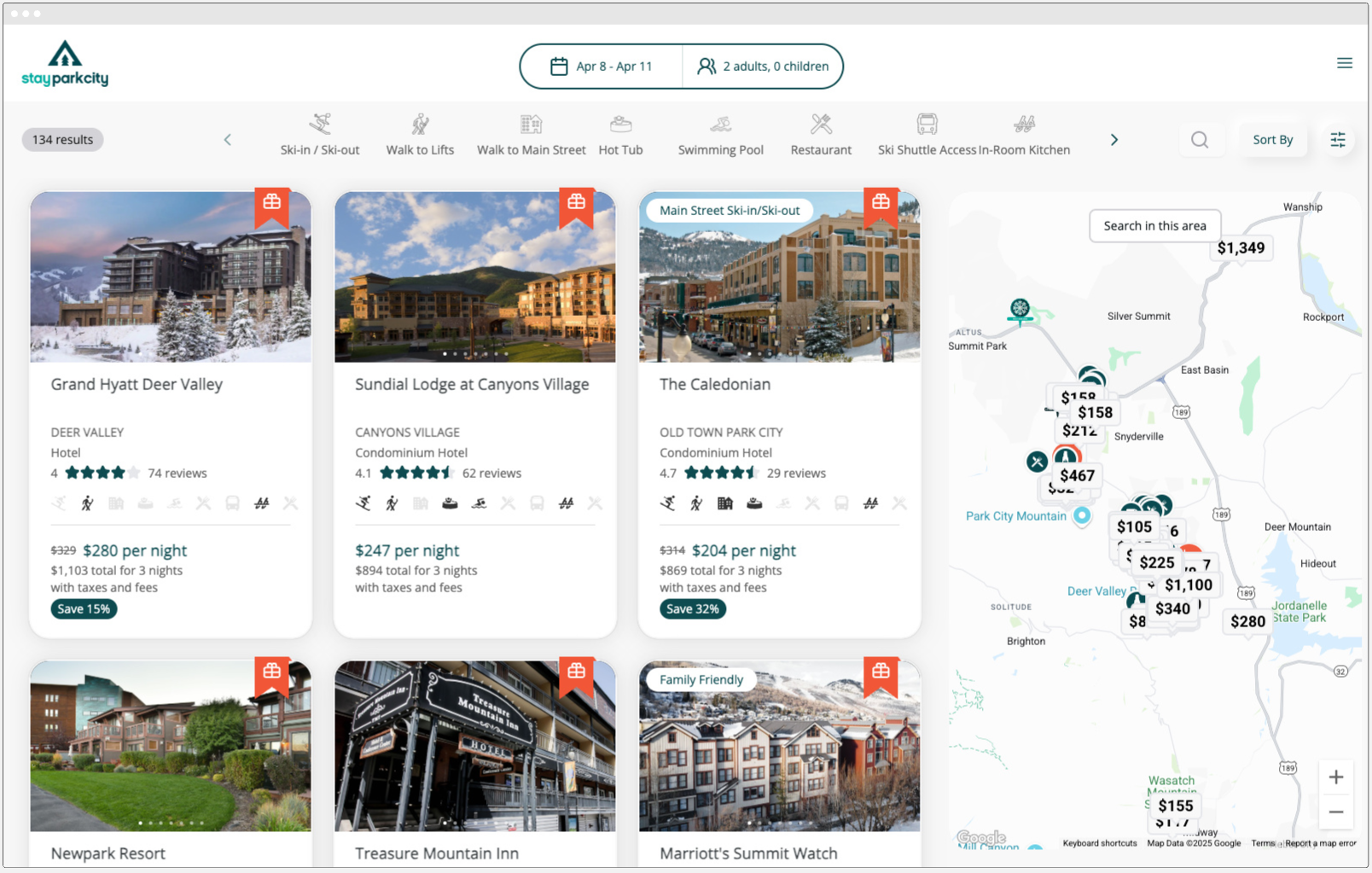
Task: Open The Caledonian listing title
Action: click(715, 385)
